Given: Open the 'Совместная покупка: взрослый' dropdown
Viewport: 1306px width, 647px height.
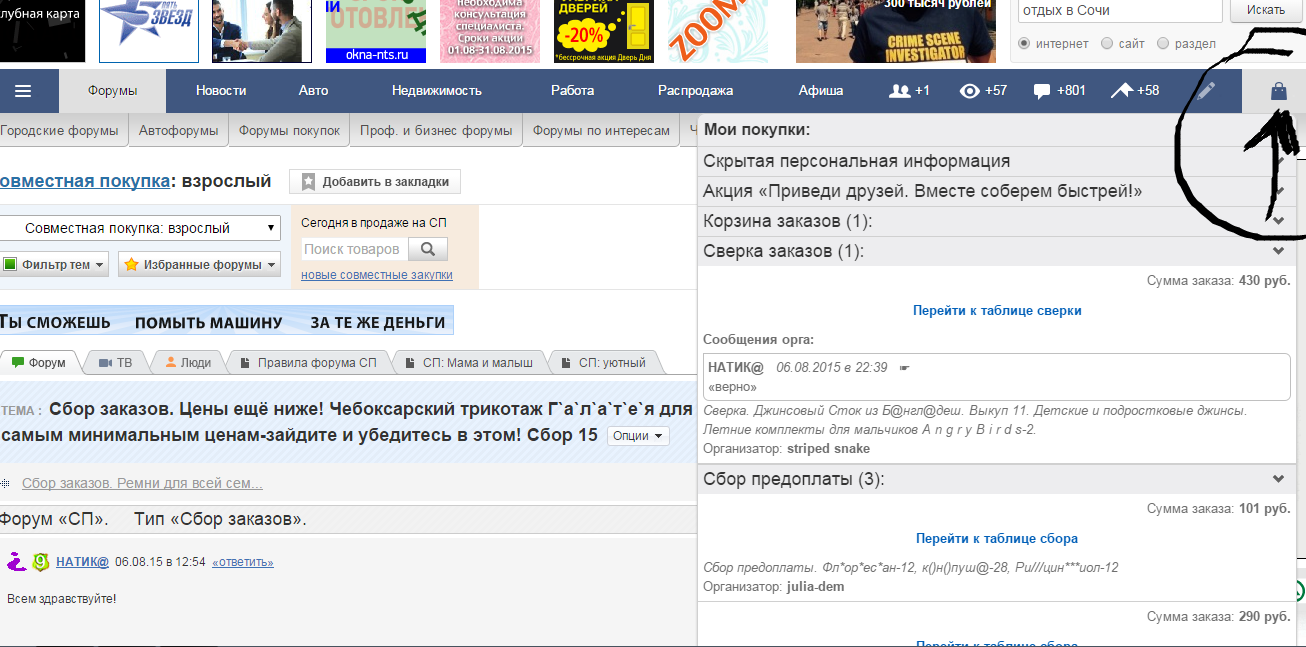Looking at the screenshot, I should coord(140,228).
